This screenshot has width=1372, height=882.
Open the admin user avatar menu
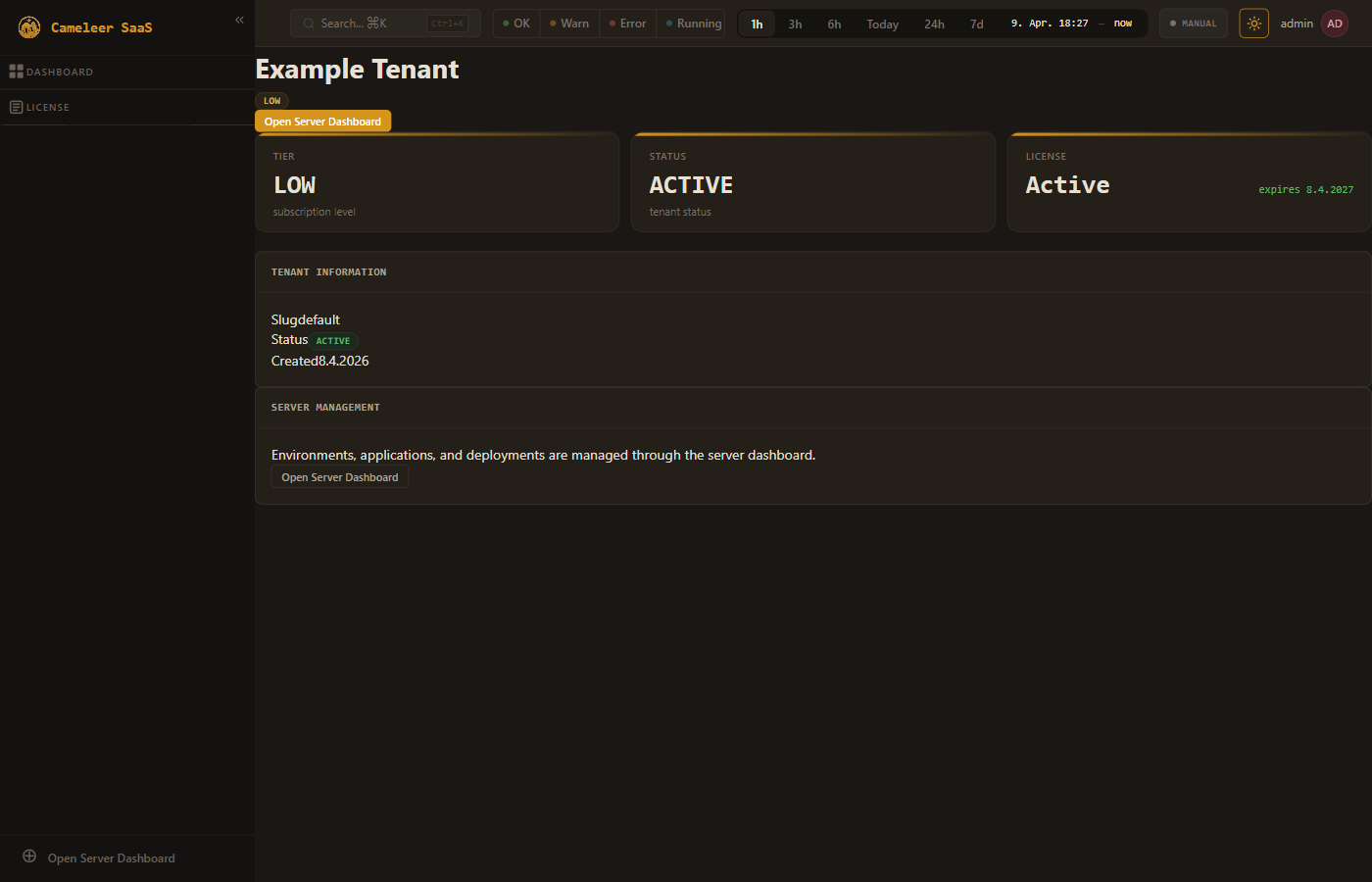[1335, 24]
